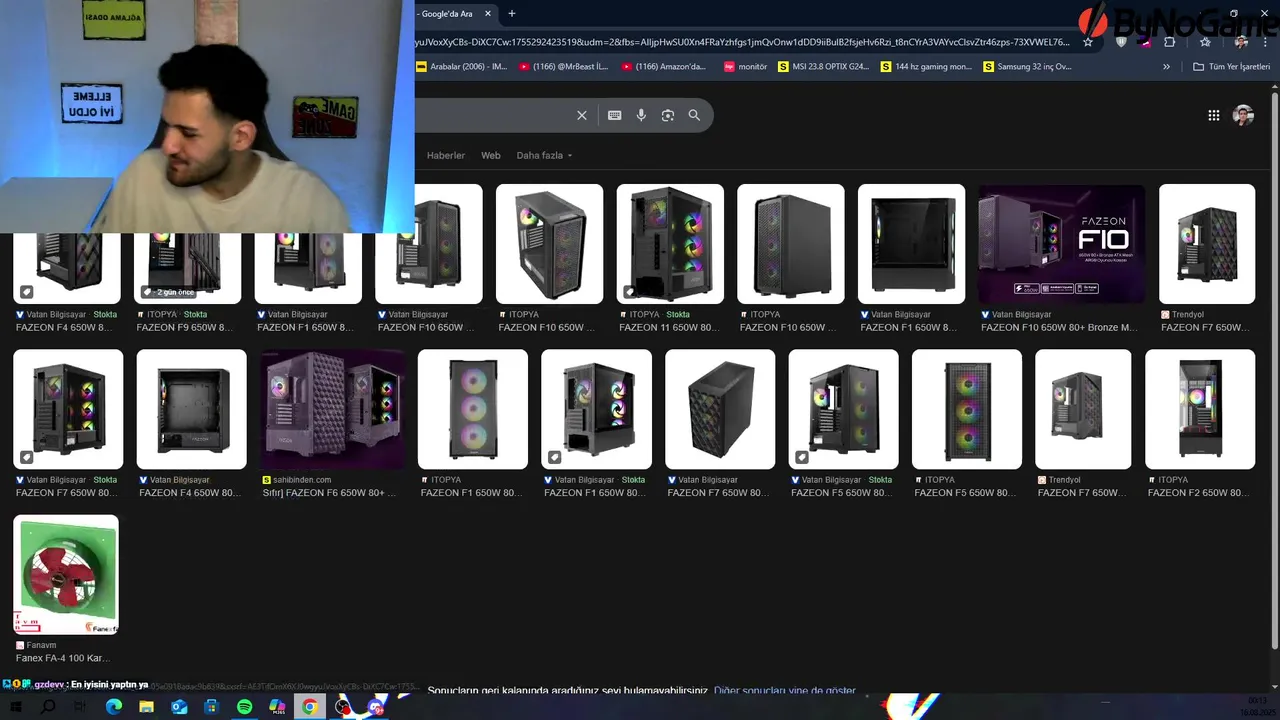
Task: Click the sahibinden.com source label
Action: (x=301, y=480)
